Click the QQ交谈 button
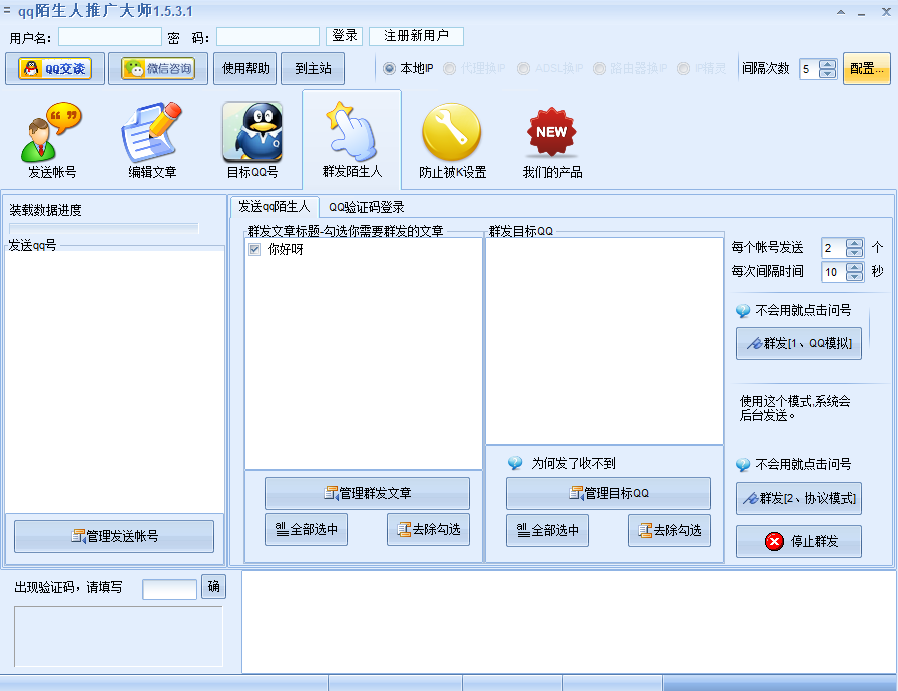This screenshot has height=691, width=898. [x=55, y=69]
